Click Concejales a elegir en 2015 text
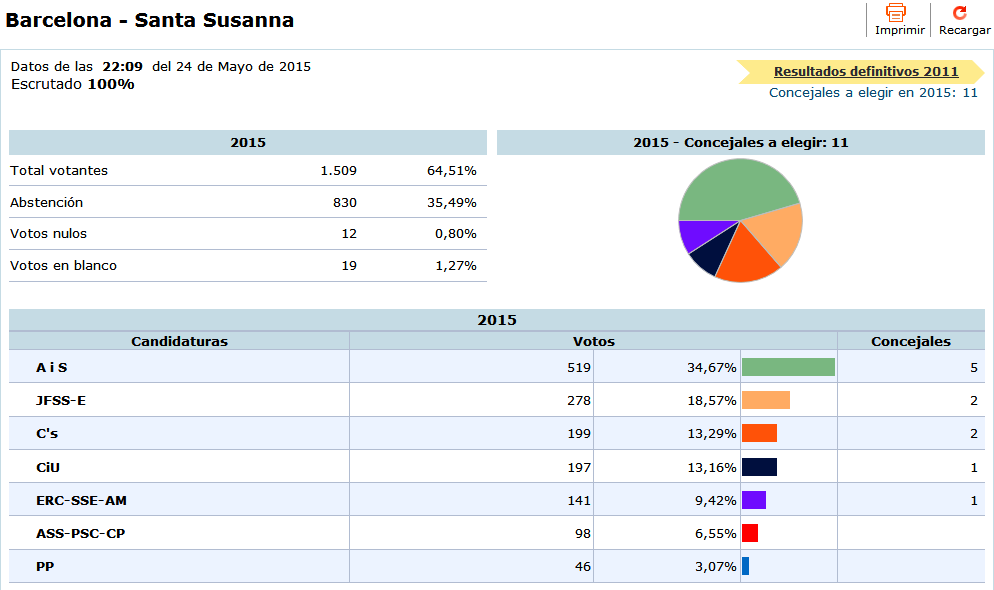Image resolution: width=994 pixels, height=590 pixels. pyautogui.click(x=873, y=92)
